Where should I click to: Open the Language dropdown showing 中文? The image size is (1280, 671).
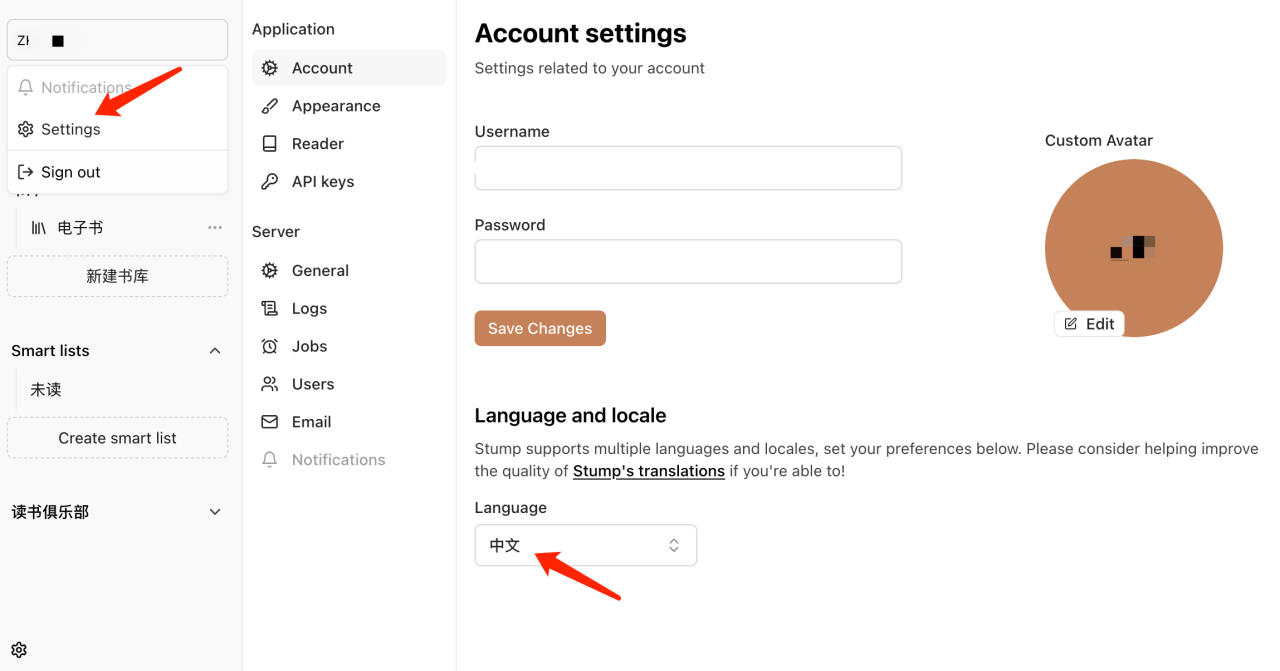(585, 545)
